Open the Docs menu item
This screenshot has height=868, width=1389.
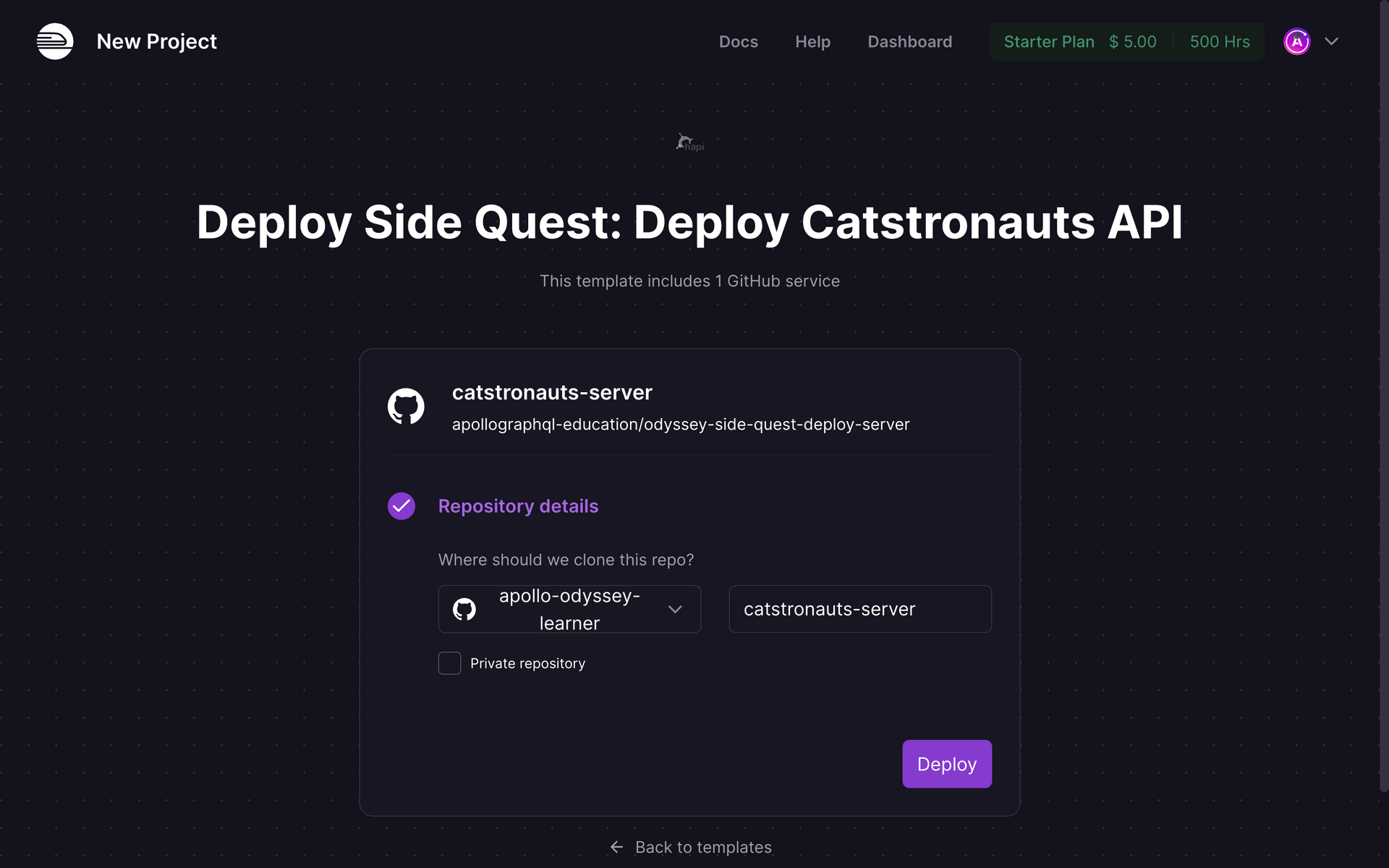pyautogui.click(x=738, y=42)
